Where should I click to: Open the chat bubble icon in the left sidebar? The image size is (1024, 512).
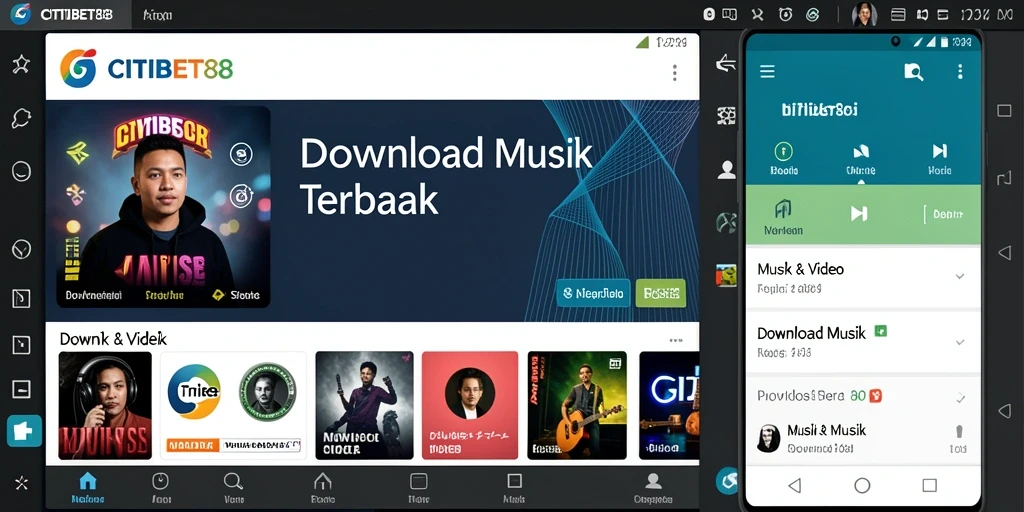click(x=21, y=118)
